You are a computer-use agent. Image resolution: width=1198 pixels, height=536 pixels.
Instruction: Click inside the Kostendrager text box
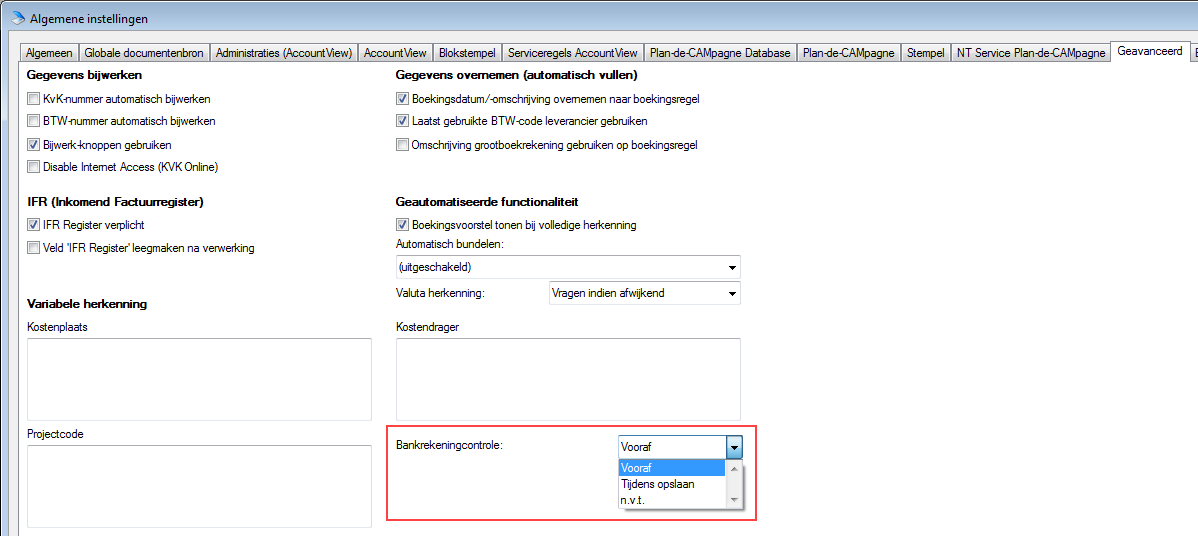(x=568, y=379)
